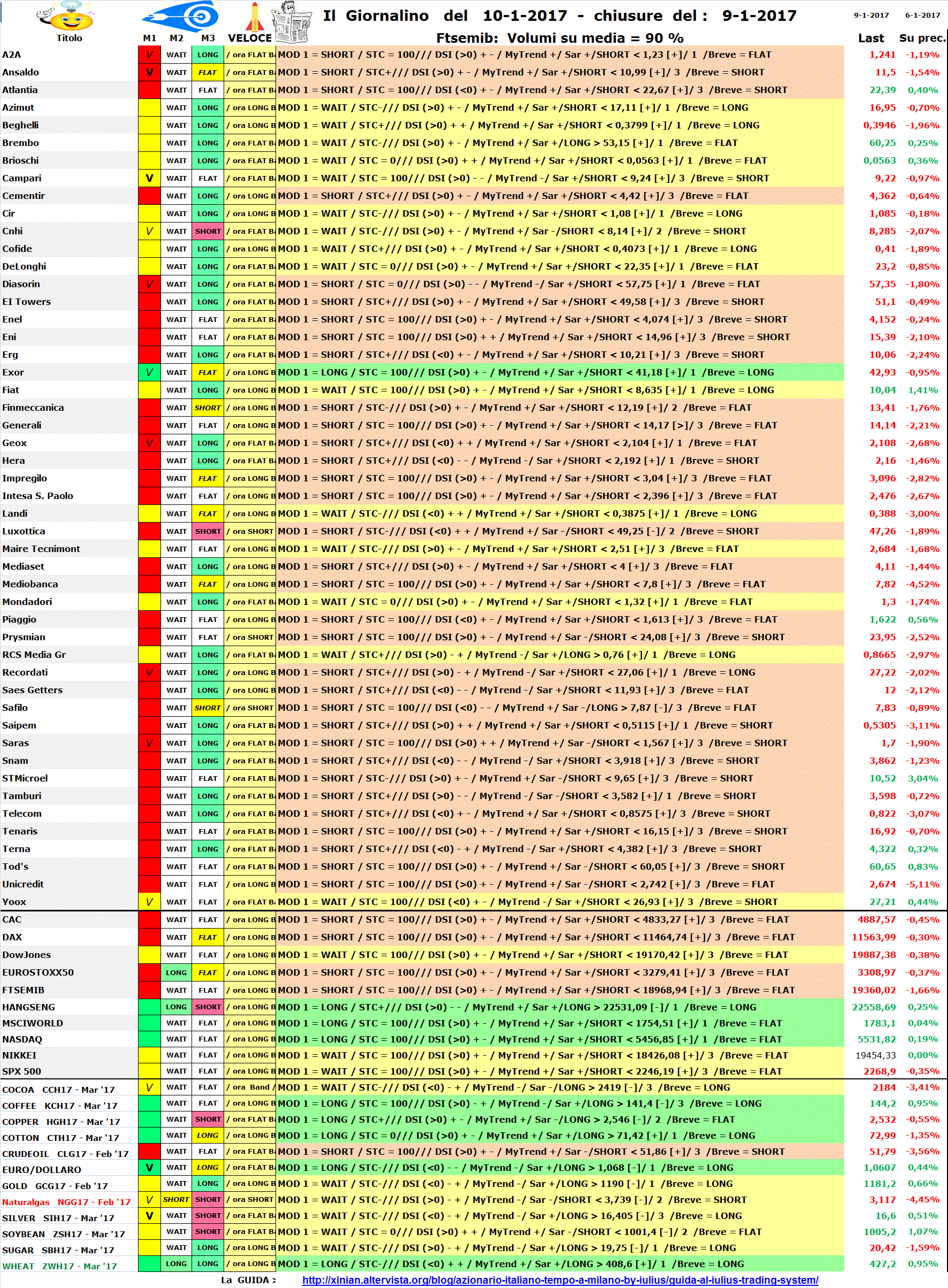Click HANGSENG's pink SHORT M3 cell
Image resolution: width=948 pixels, height=1288 pixels.
click(x=208, y=1007)
